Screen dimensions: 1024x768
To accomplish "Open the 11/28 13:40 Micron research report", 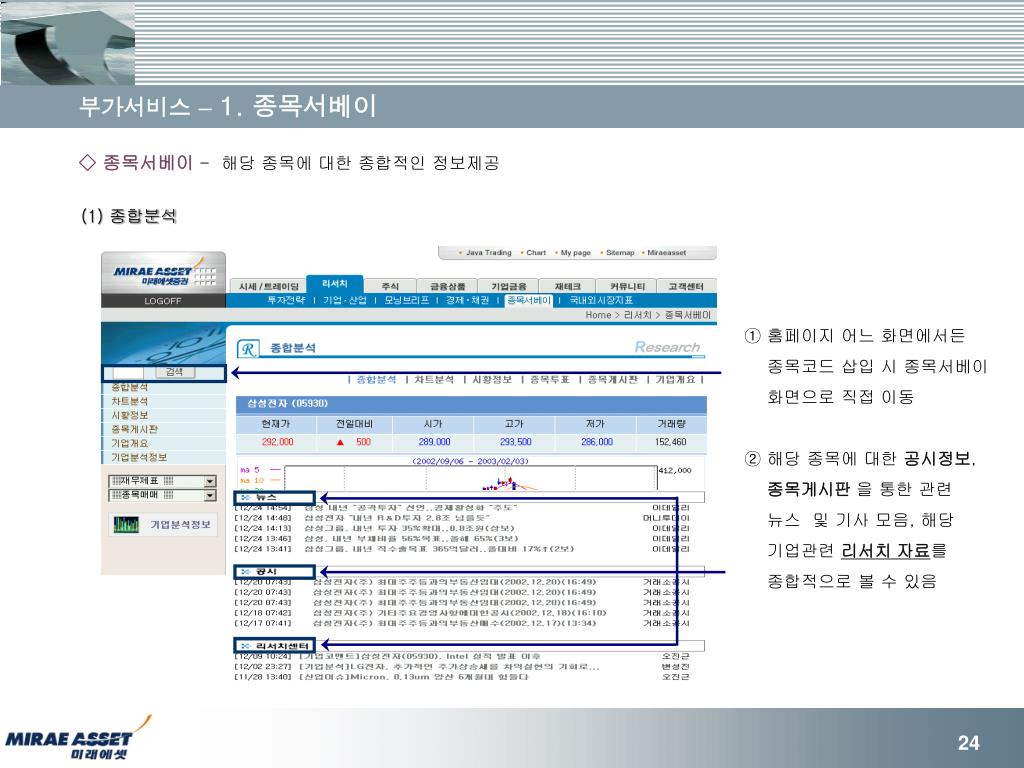I will 414,677.
